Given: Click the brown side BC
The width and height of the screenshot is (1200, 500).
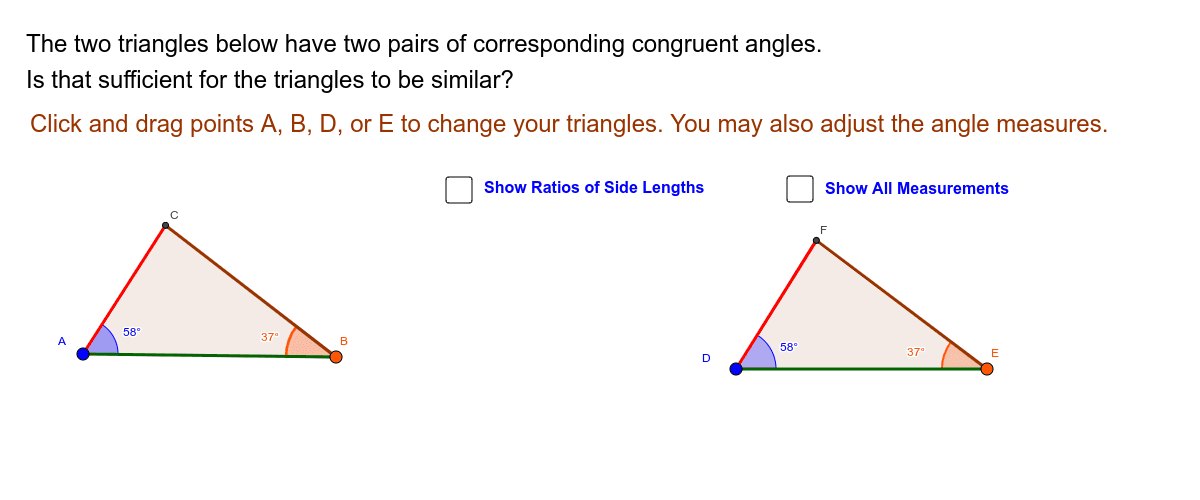Looking at the screenshot, I should click(251, 291).
